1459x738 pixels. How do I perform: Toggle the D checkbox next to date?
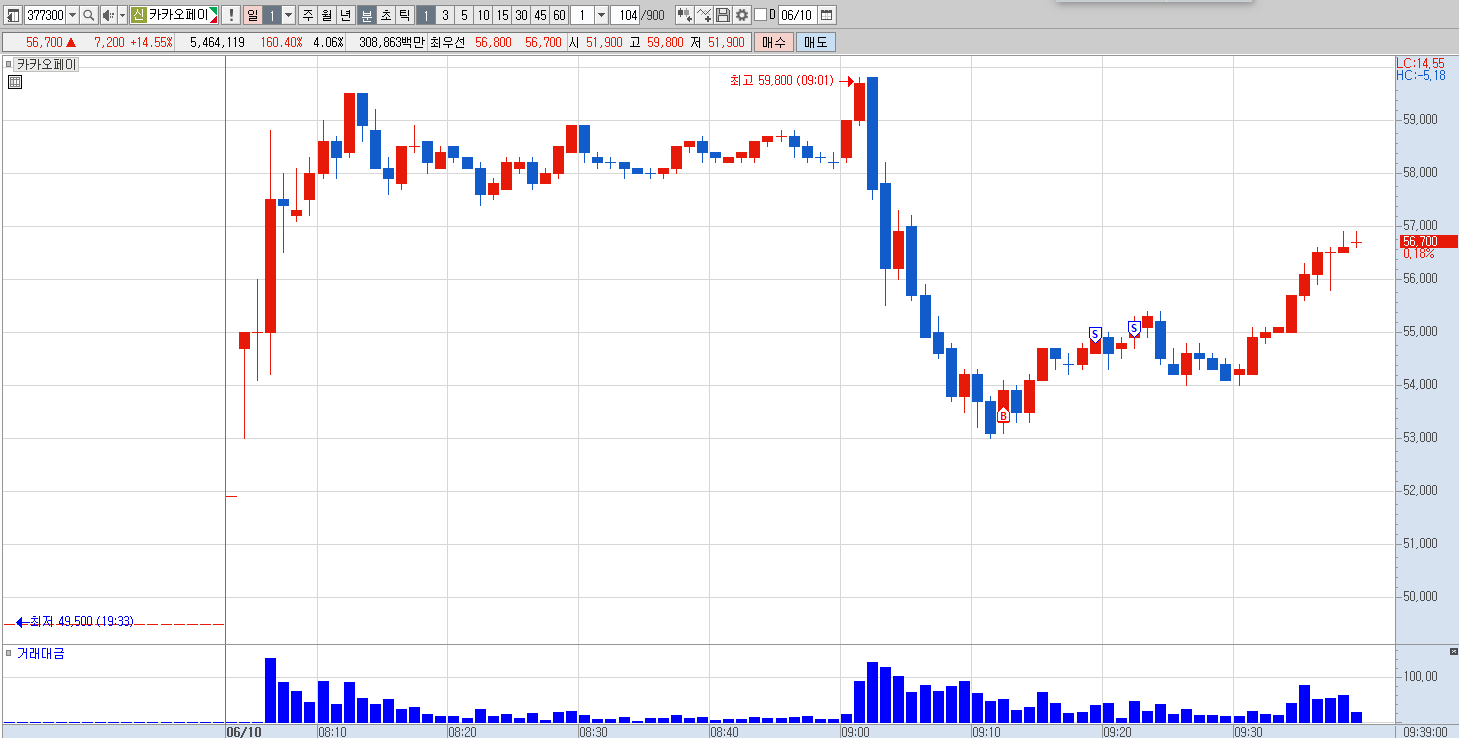tap(760, 15)
